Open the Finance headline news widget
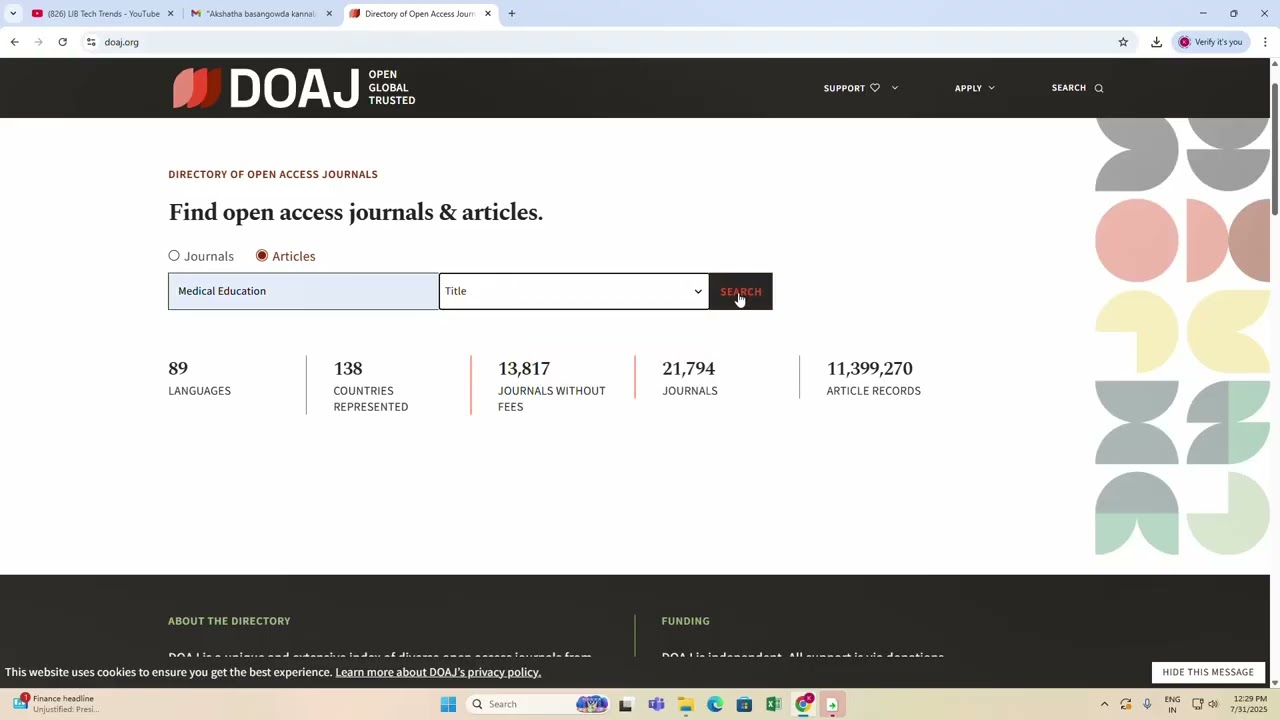This screenshot has height=720, width=1280. [56, 704]
